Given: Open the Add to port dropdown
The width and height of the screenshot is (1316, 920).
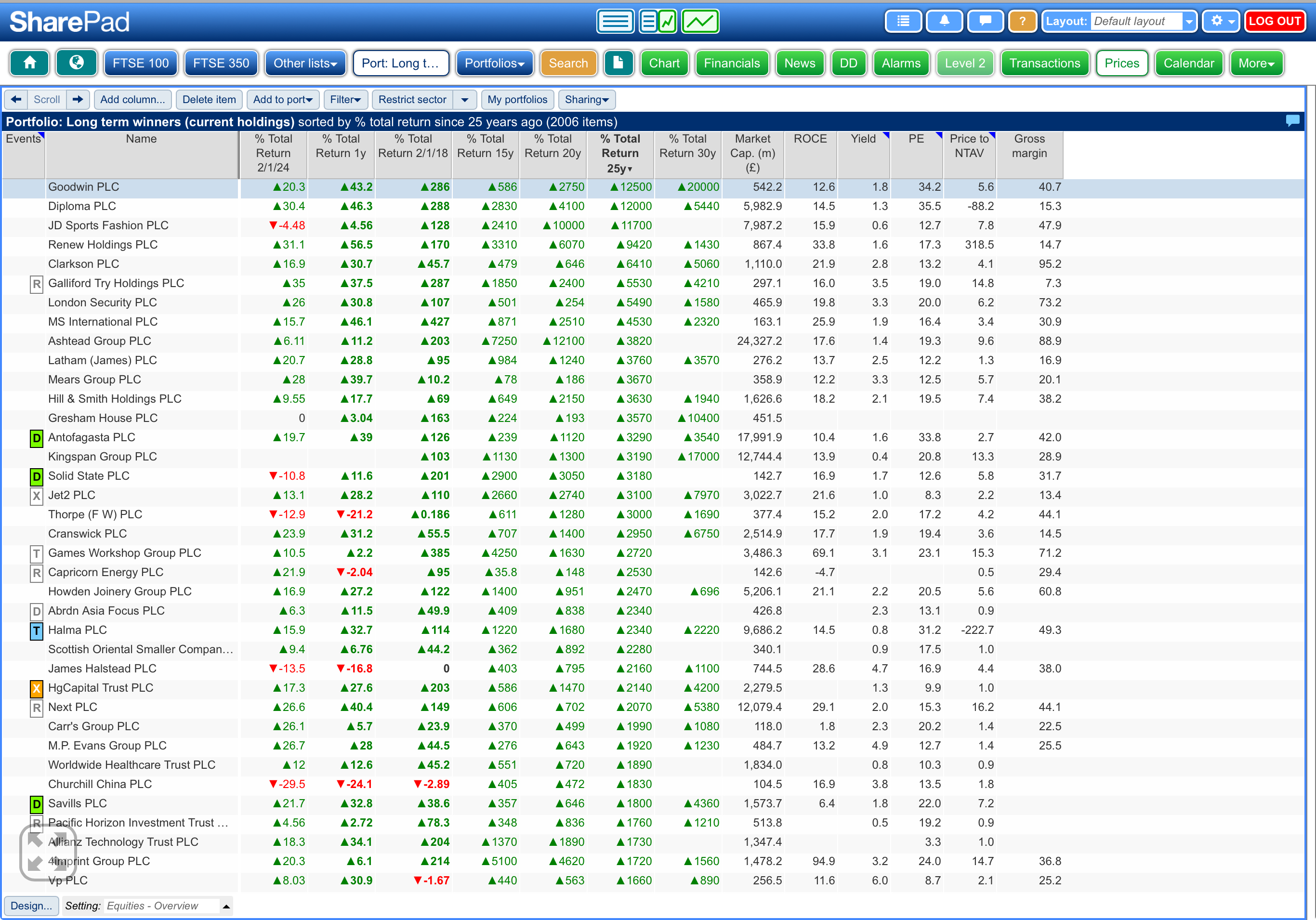Looking at the screenshot, I should click(283, 100).
